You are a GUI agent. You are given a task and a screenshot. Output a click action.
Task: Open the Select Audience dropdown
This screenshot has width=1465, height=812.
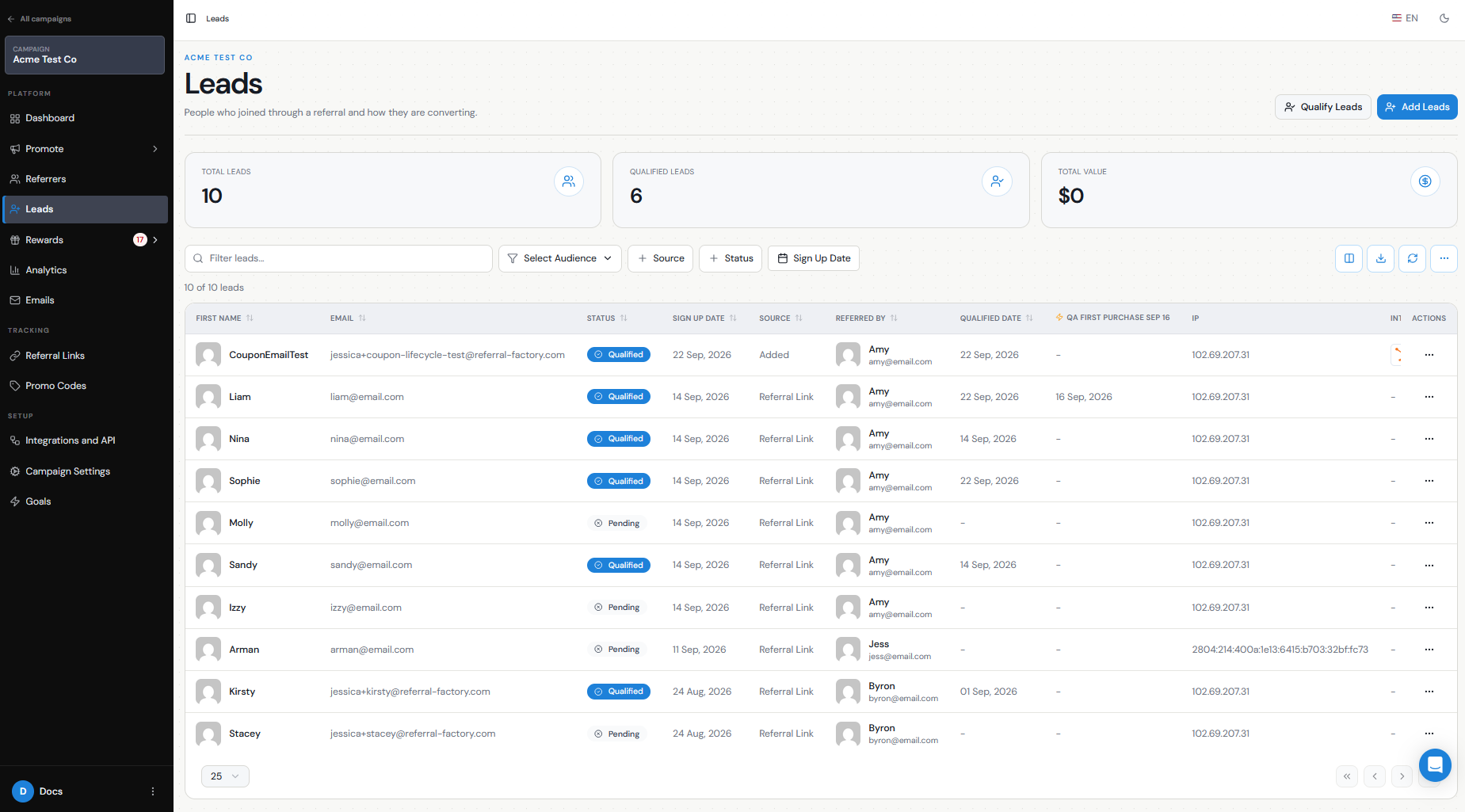559,258
